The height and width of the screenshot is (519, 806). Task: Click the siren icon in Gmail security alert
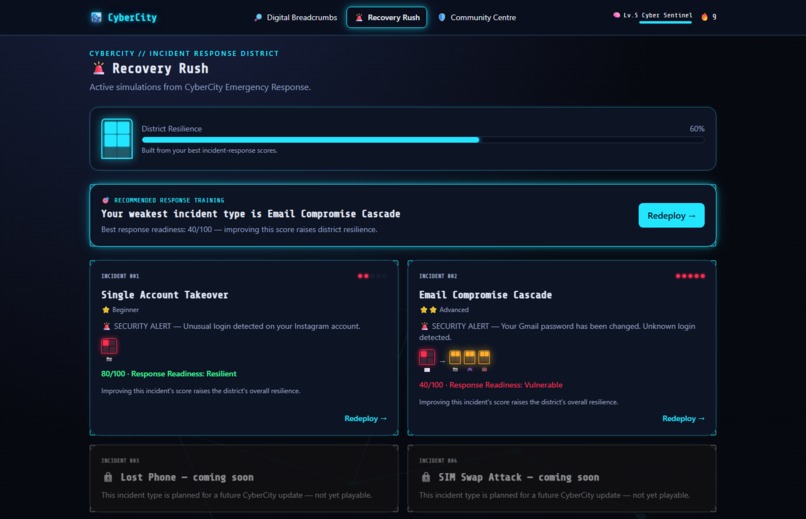[425, 326]
